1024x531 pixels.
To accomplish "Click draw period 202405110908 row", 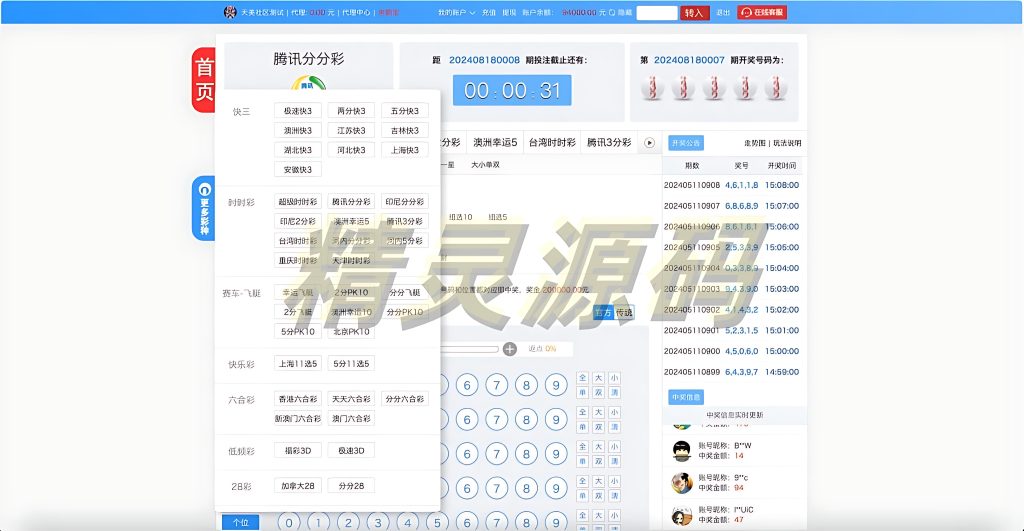I will (x=731, y=185).
